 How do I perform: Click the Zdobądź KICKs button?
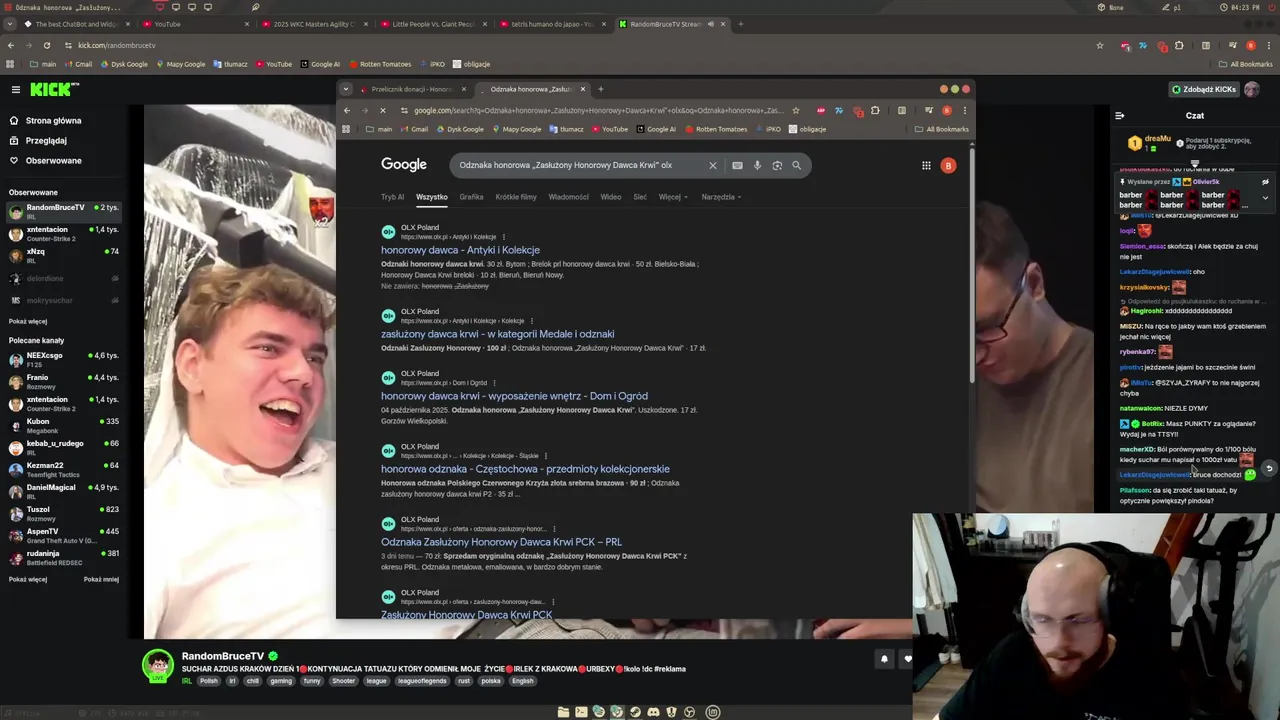click(x=1204, y=89)
